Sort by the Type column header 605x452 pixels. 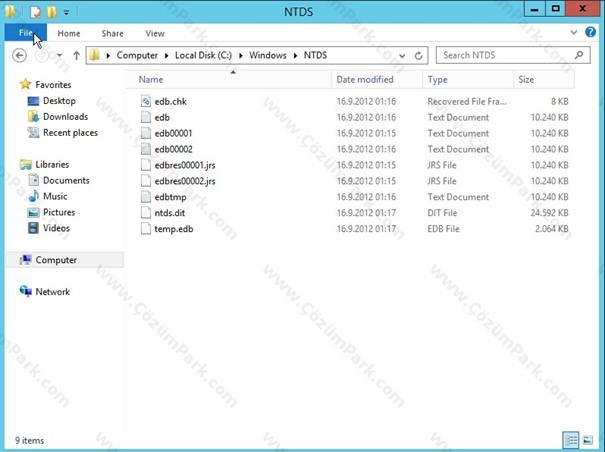click(438, 80)
